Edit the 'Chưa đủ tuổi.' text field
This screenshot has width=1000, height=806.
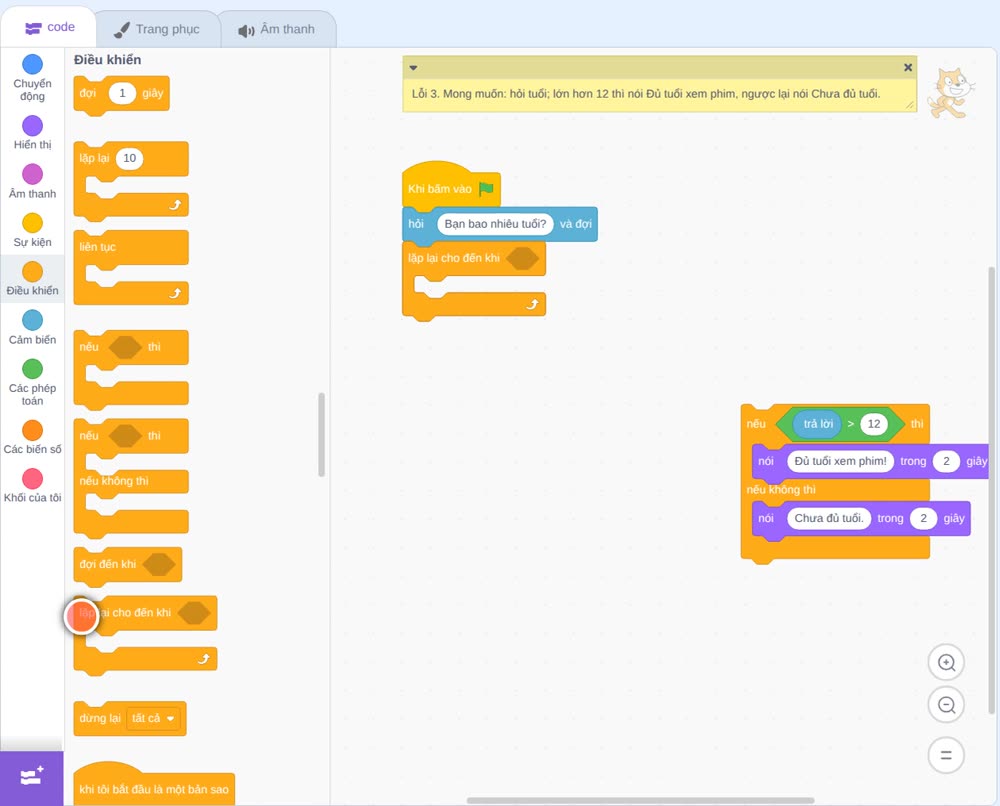[x=828, y=518]
